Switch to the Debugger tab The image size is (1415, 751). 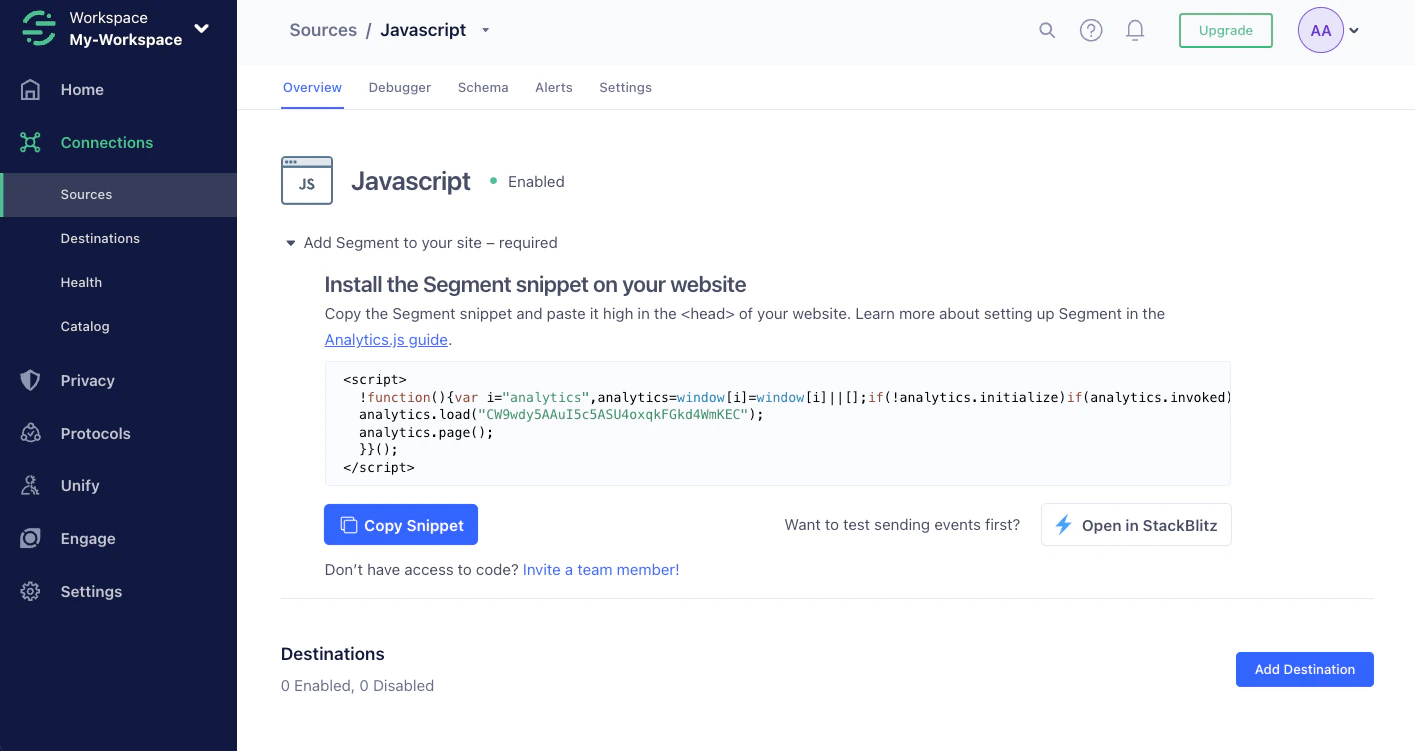click(x=399, y=87)
